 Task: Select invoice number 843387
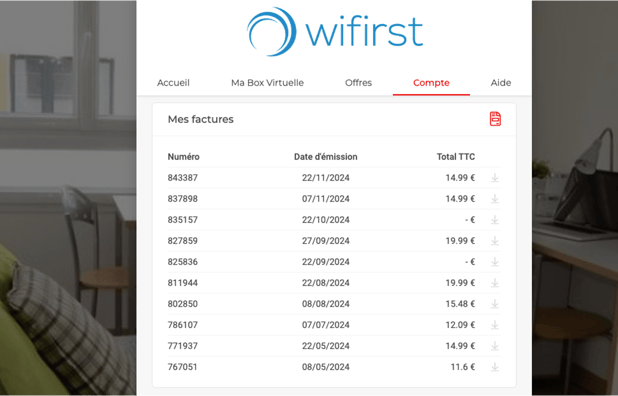click(182, 178)
